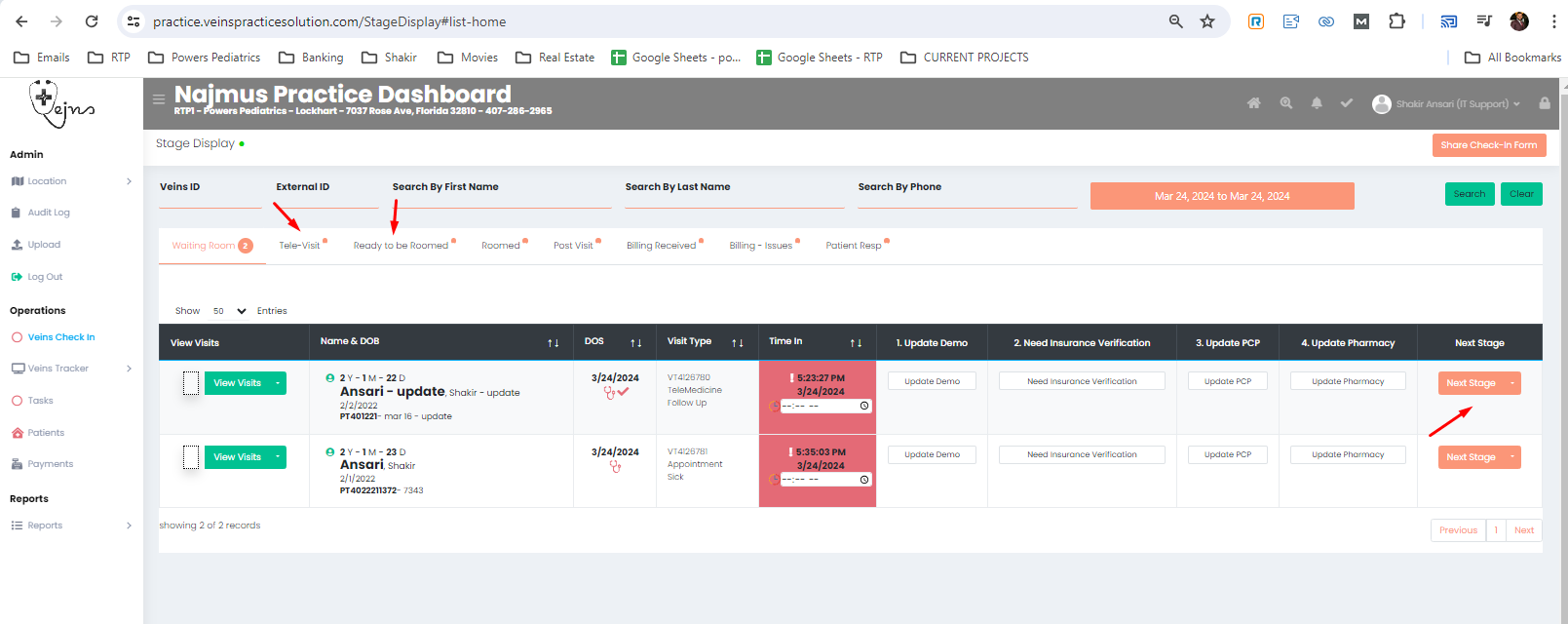Click Need Insurance Verification for first patient
Viewport: 1568px width, 624px height.
click(x=1081, y=381)
